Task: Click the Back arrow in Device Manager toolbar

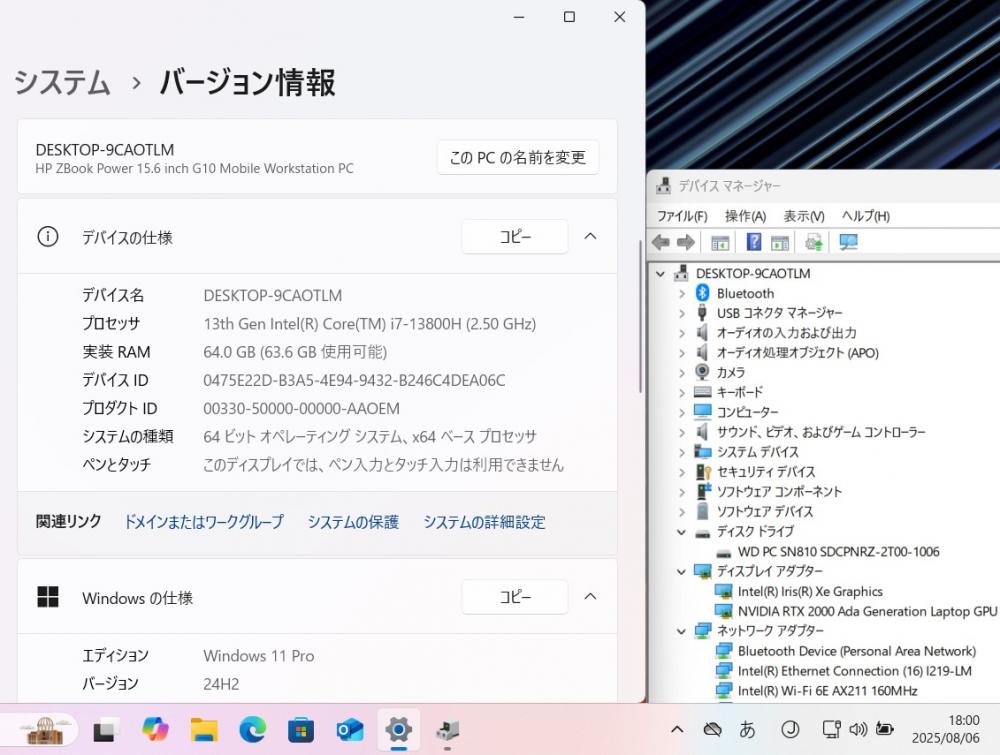Action: (x=661, y=242)
